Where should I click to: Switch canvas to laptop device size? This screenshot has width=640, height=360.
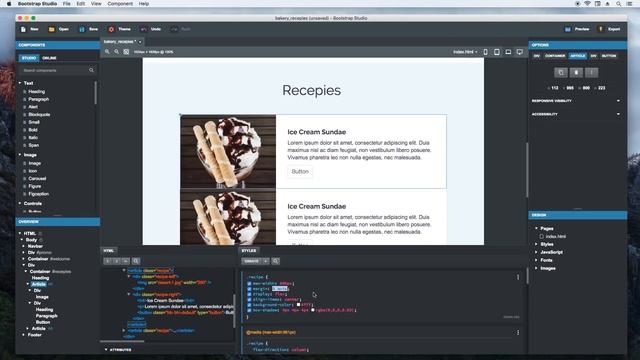pyautogui.click(x=508, y=52)
